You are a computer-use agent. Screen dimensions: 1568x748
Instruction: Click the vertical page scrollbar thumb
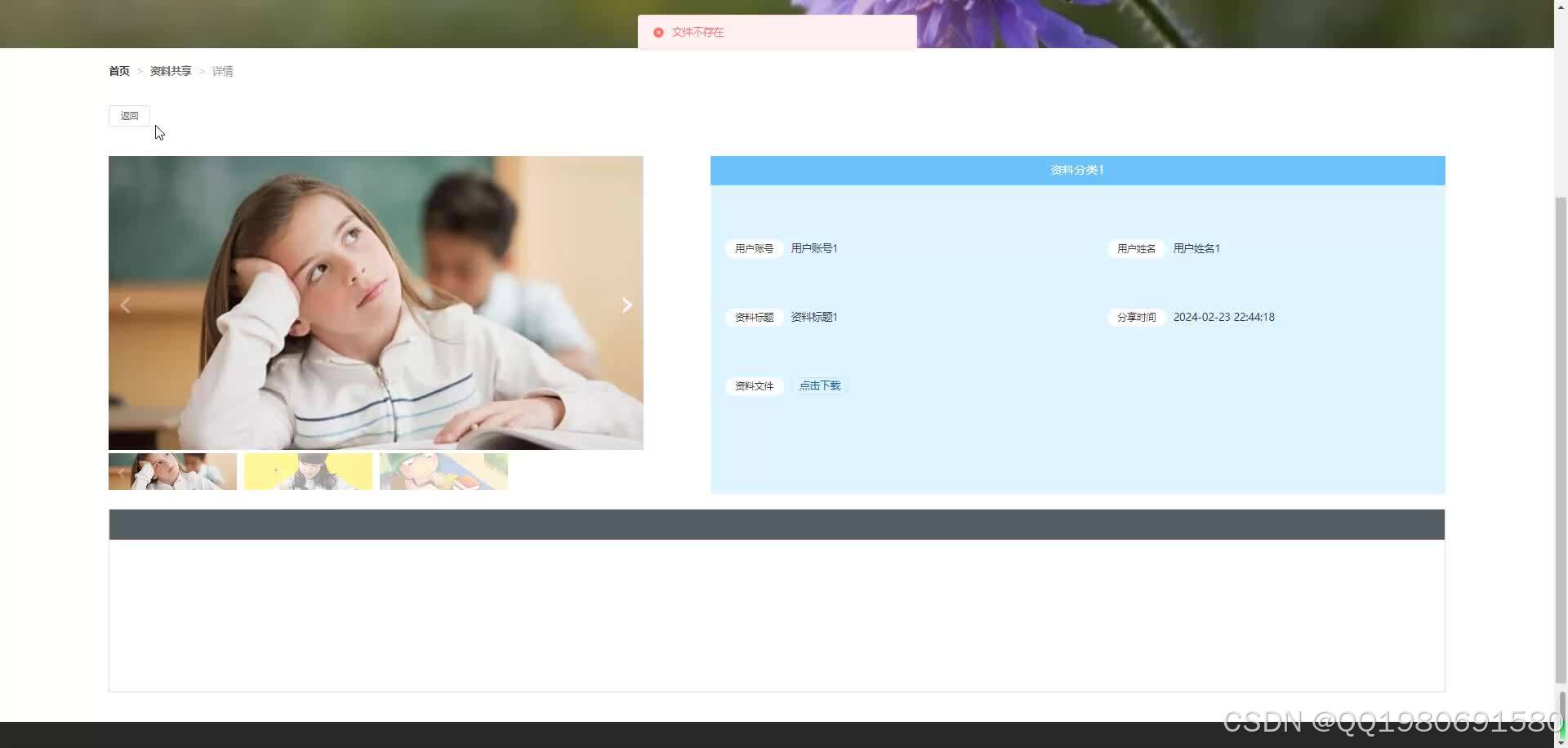1561,441
